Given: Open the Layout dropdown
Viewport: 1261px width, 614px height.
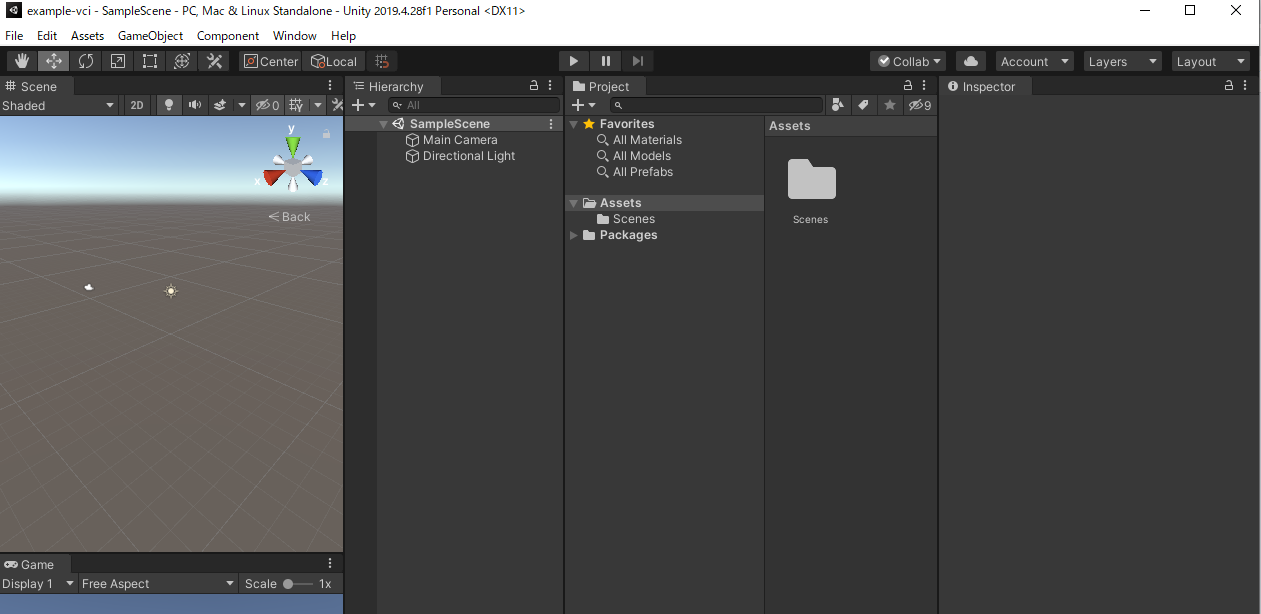Looking at the screenshot, I should [x=1211, y=61].
